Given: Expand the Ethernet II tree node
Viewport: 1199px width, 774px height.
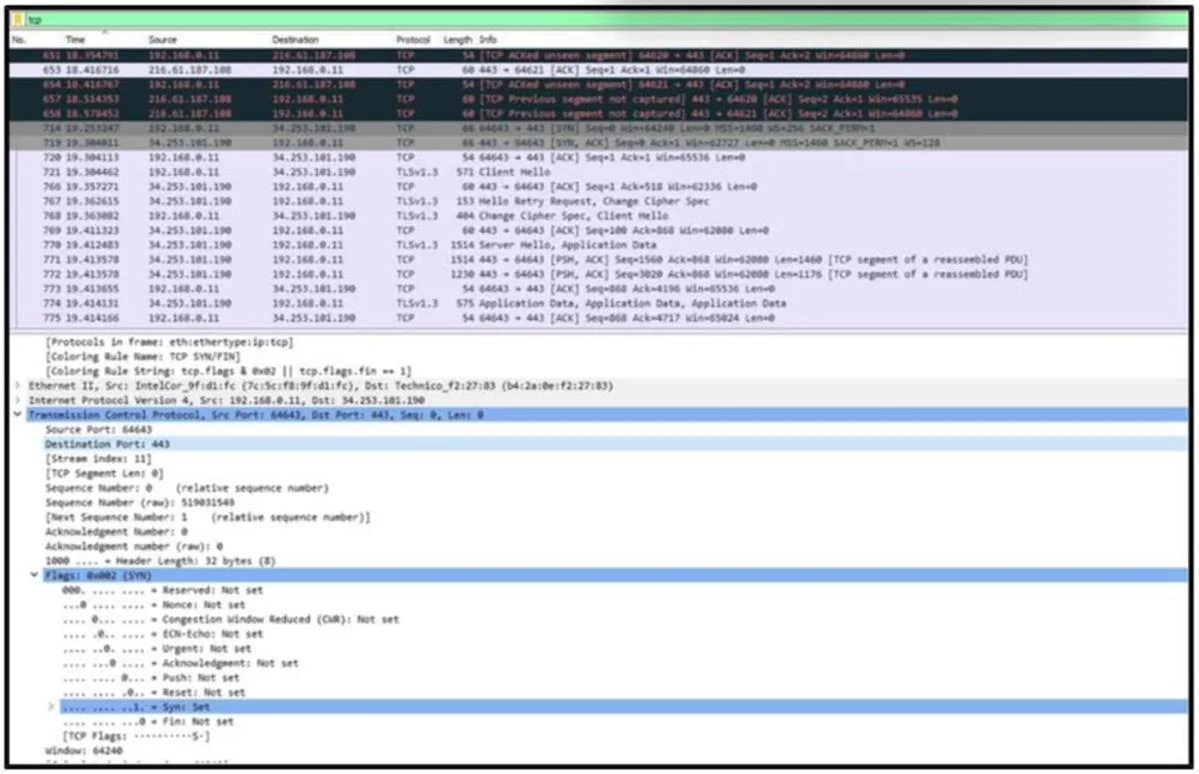Looking at the screenshot, I should click(x=18, y=386).
